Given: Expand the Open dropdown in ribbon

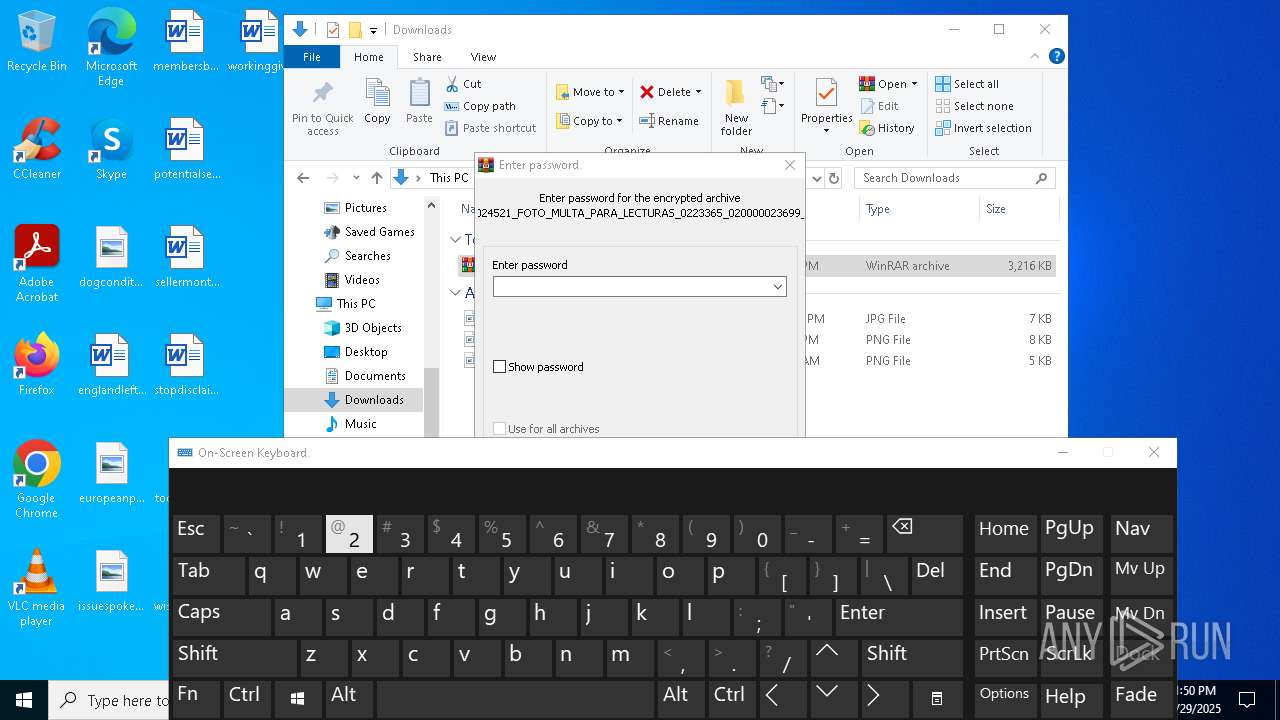Looking at the screenshot, I should (913, 84).
